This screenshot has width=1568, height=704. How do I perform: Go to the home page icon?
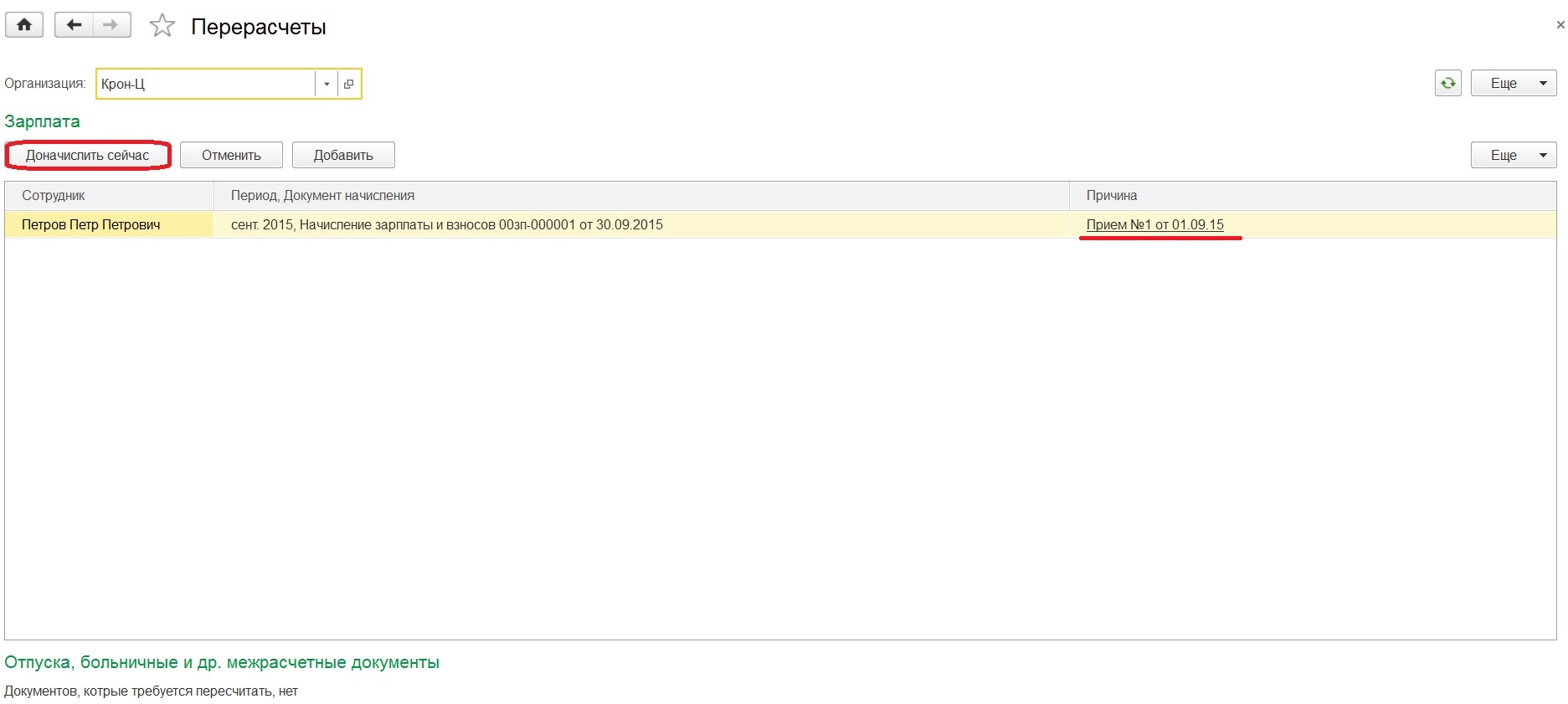[x=24, y=25]
